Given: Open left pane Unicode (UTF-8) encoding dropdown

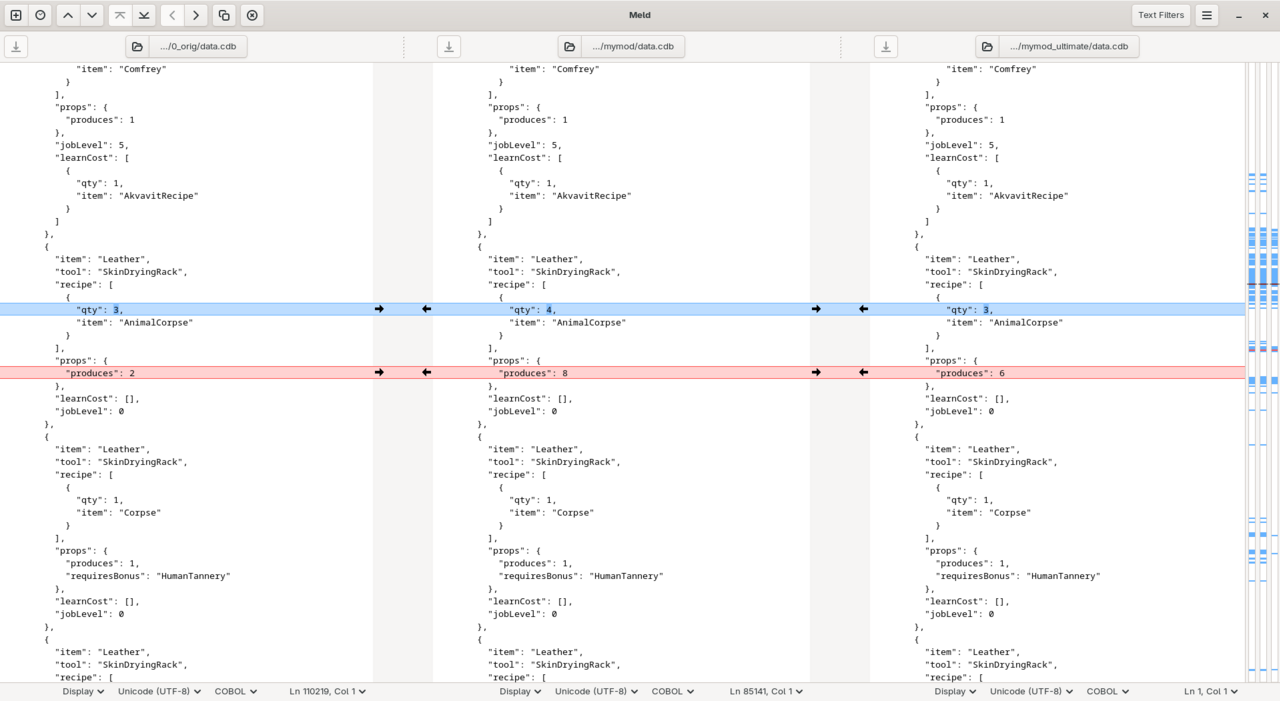Looking at the screenshot, I should point(159,691).
